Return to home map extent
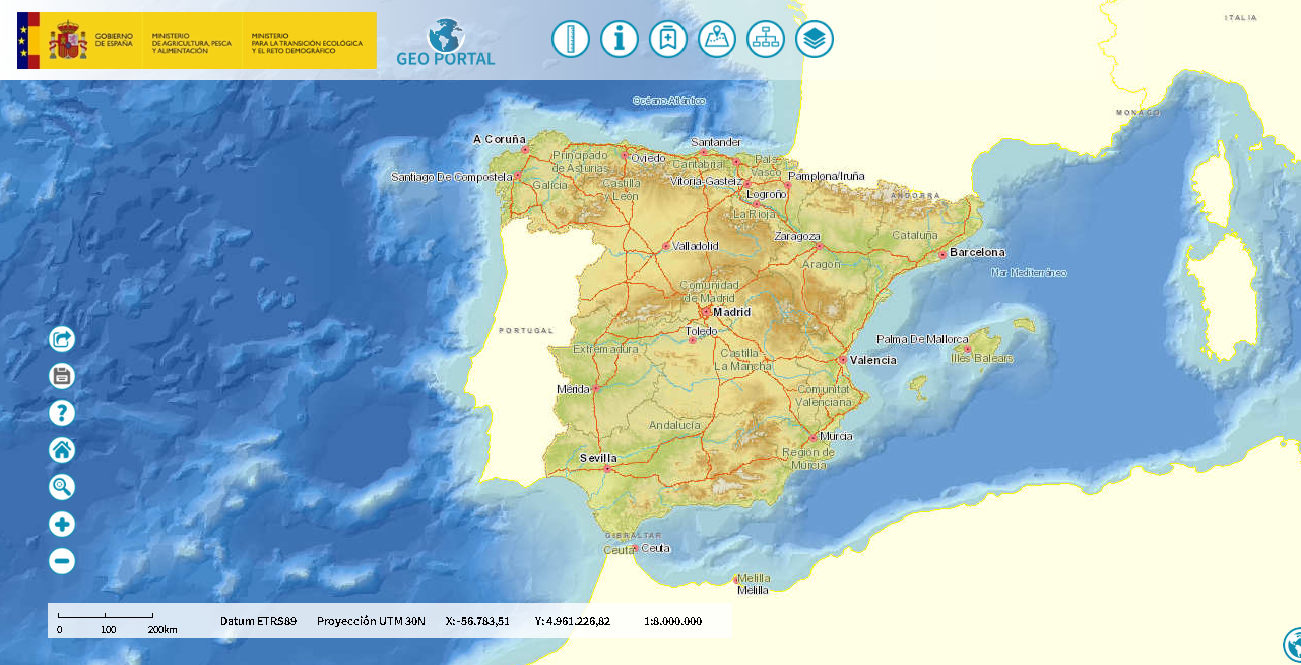Screen dimensions: 1301x665 62,450
